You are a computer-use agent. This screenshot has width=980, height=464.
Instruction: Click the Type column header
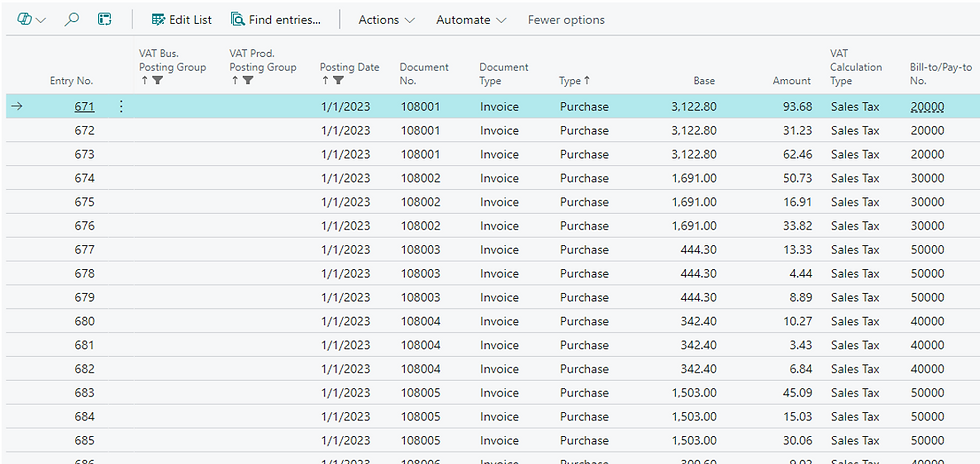tap(574, 81)
